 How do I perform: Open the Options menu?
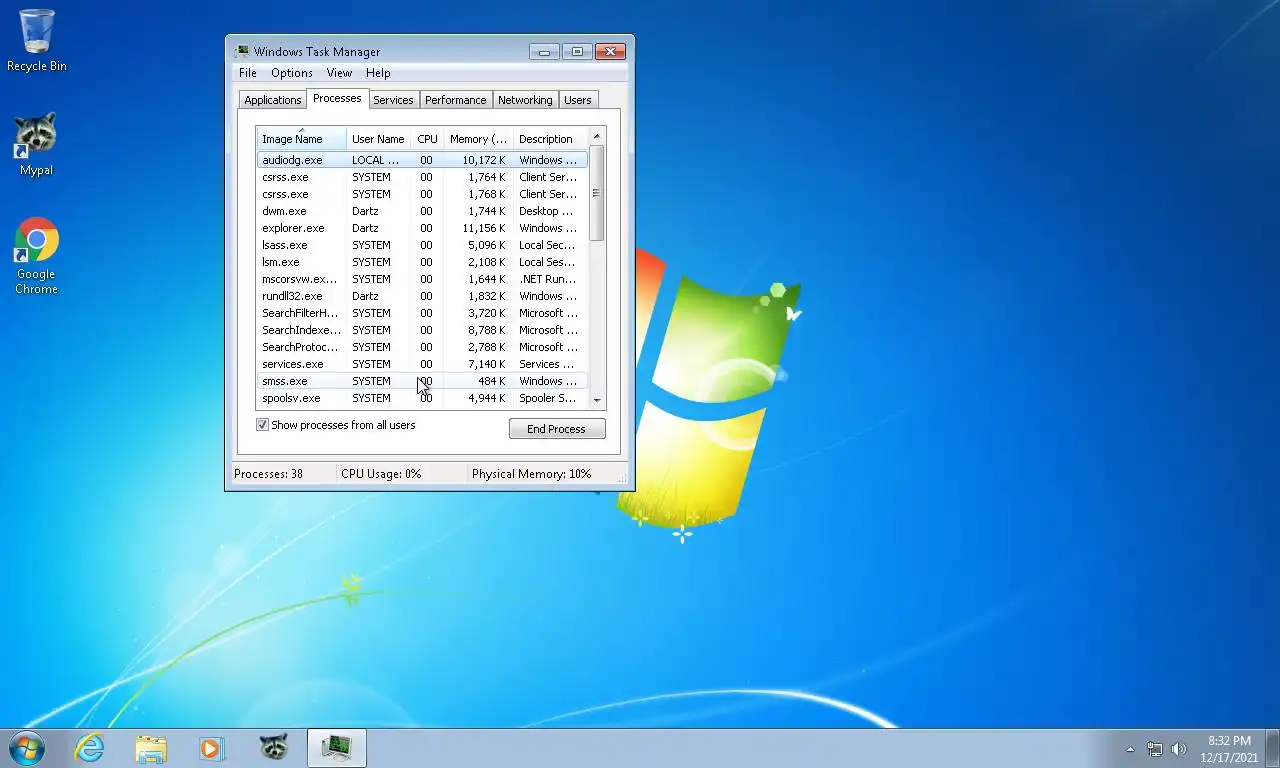(292, 73)
